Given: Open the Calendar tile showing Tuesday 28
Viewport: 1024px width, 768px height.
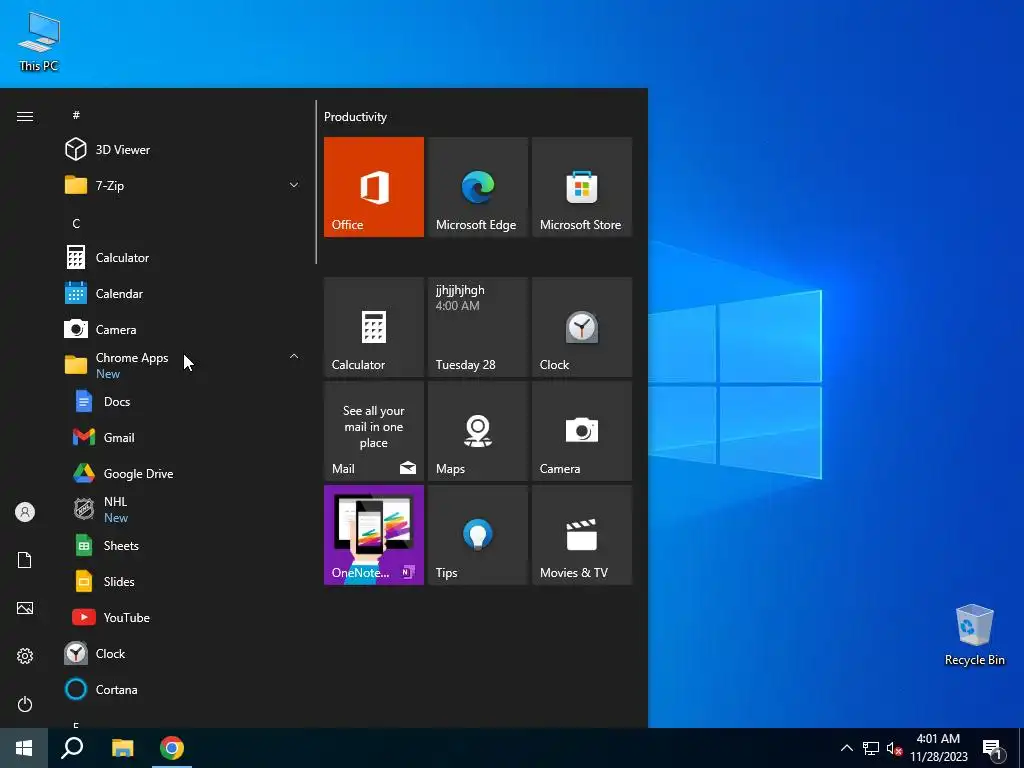Looking at the screenshot, I should (477, 327).
